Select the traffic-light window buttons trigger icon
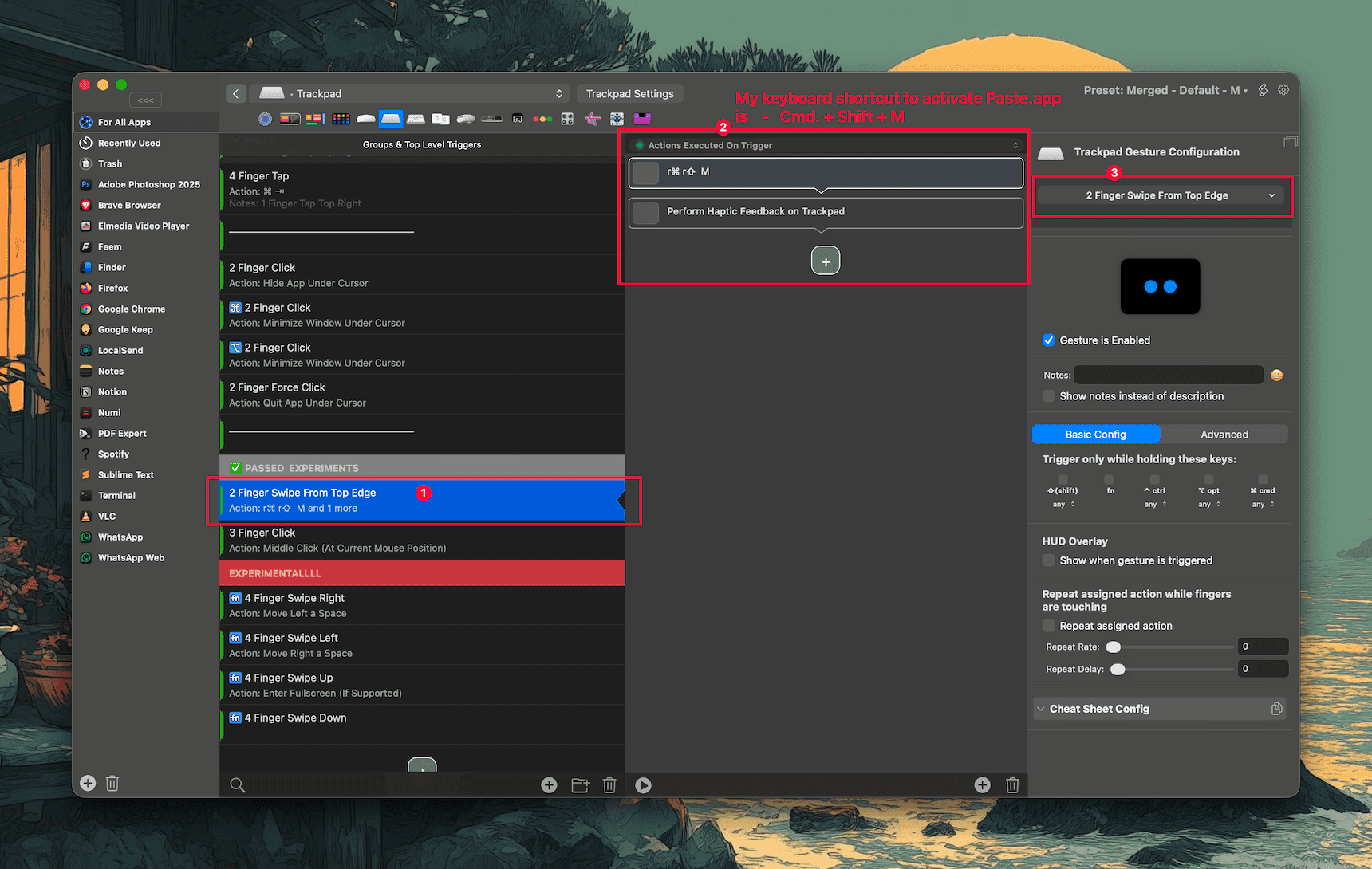The image size is (1372, 869). point(542,119)
